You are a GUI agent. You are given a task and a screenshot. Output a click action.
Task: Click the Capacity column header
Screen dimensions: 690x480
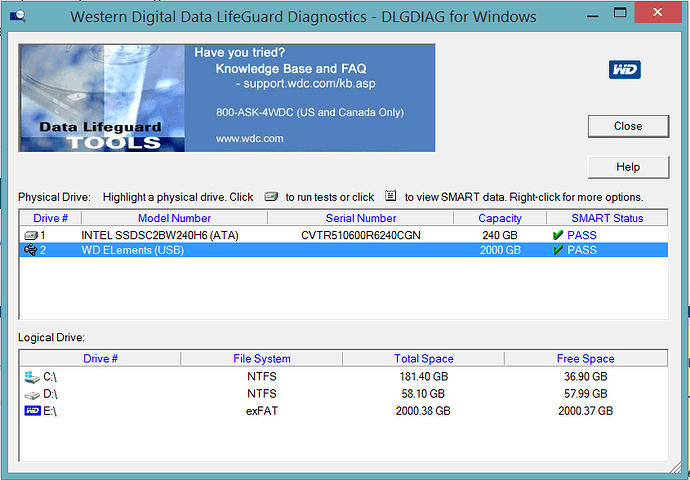500,218
